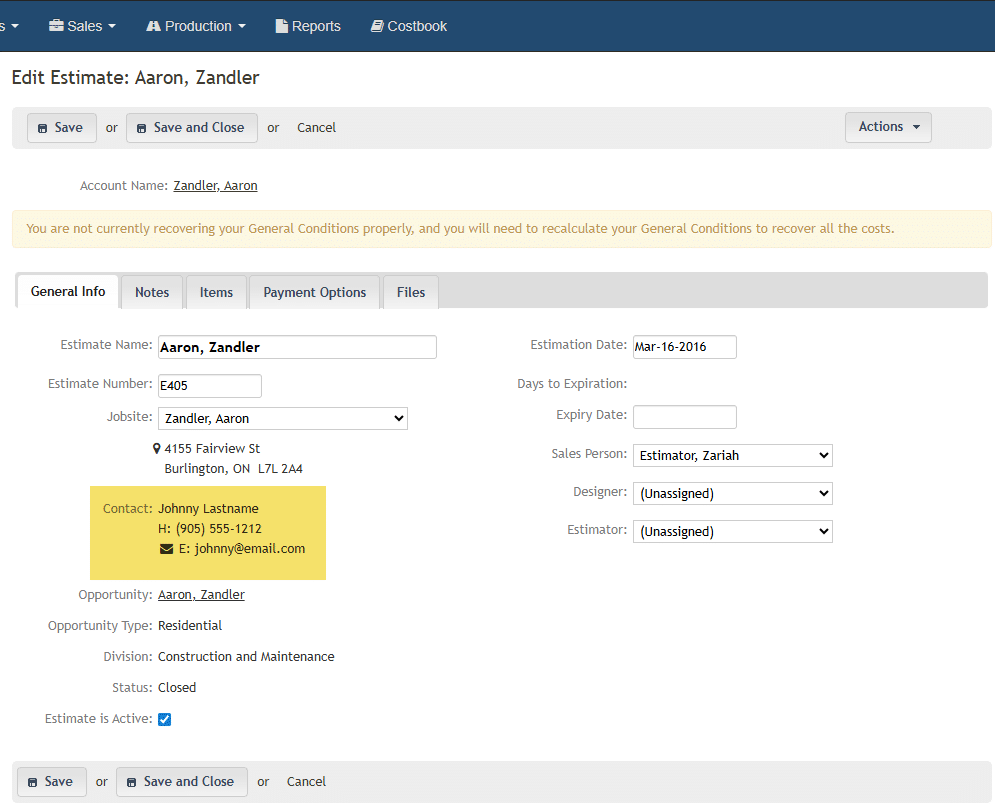Click the Production icon in navbar
This screenshot has height=806, width=995.
coord(153,26)
